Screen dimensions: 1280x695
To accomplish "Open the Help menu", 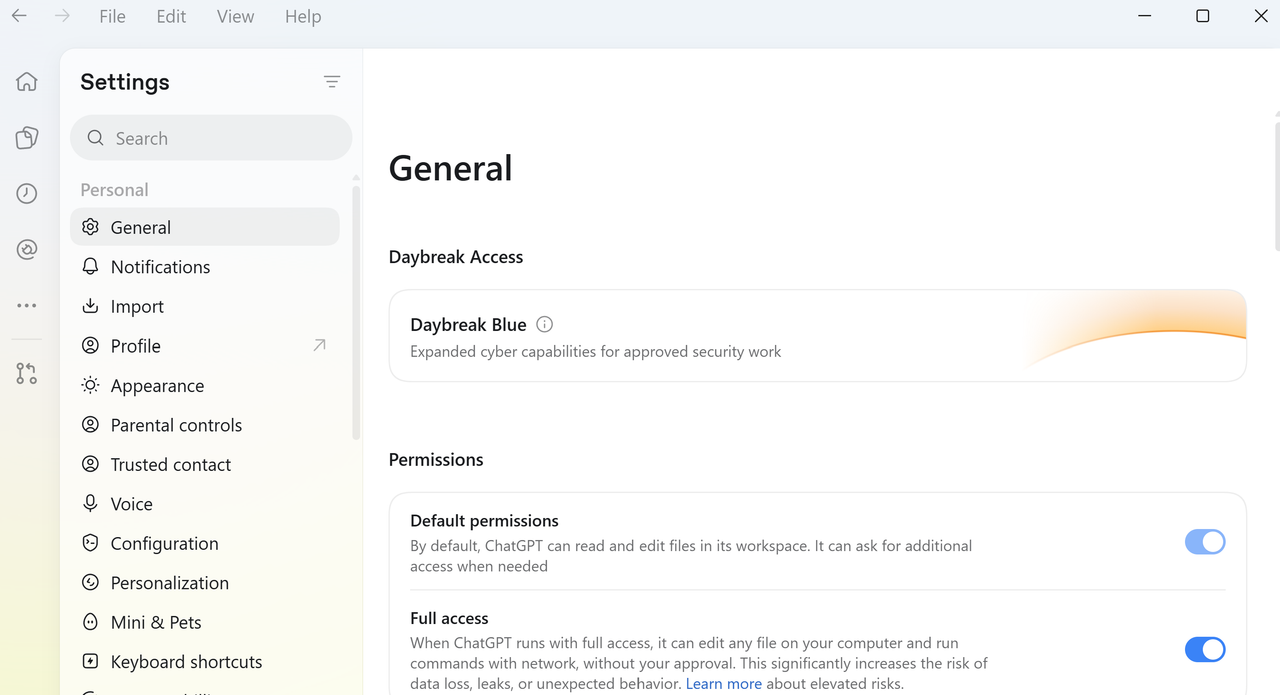I will (x=303, y=17).
